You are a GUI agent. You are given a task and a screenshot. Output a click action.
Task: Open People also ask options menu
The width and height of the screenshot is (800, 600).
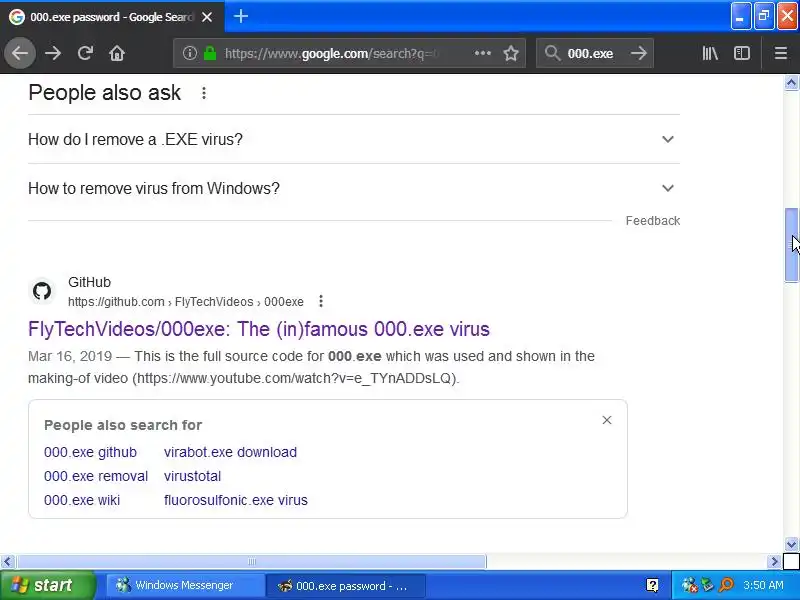pyautogui.click(x=204, y=93)
